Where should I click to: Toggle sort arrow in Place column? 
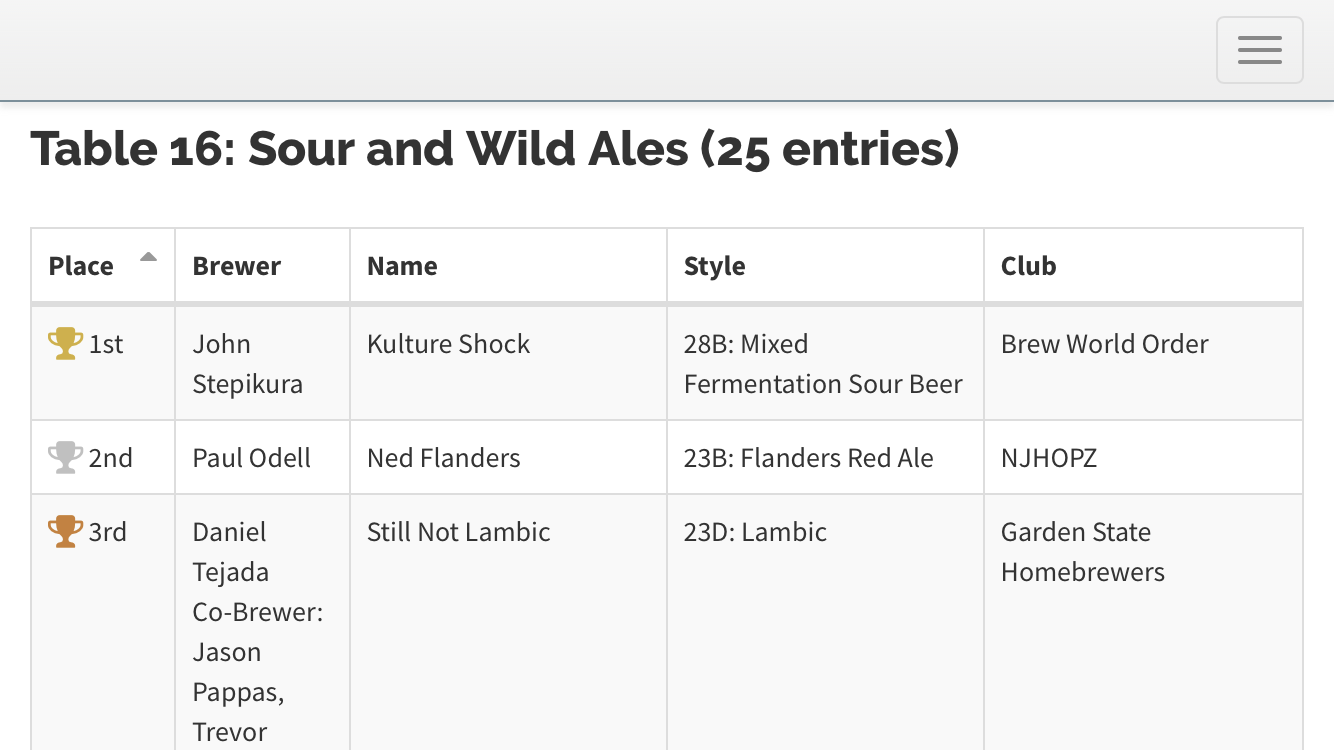pos(148,257)
